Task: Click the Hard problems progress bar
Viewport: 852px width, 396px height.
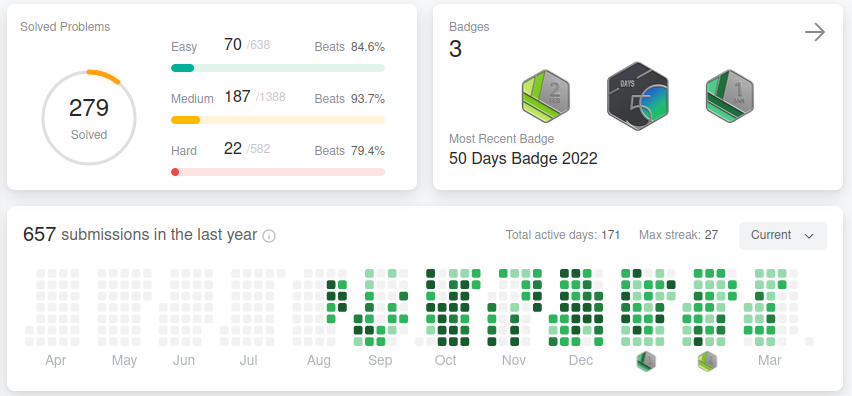Action: [x=278, y=172]
